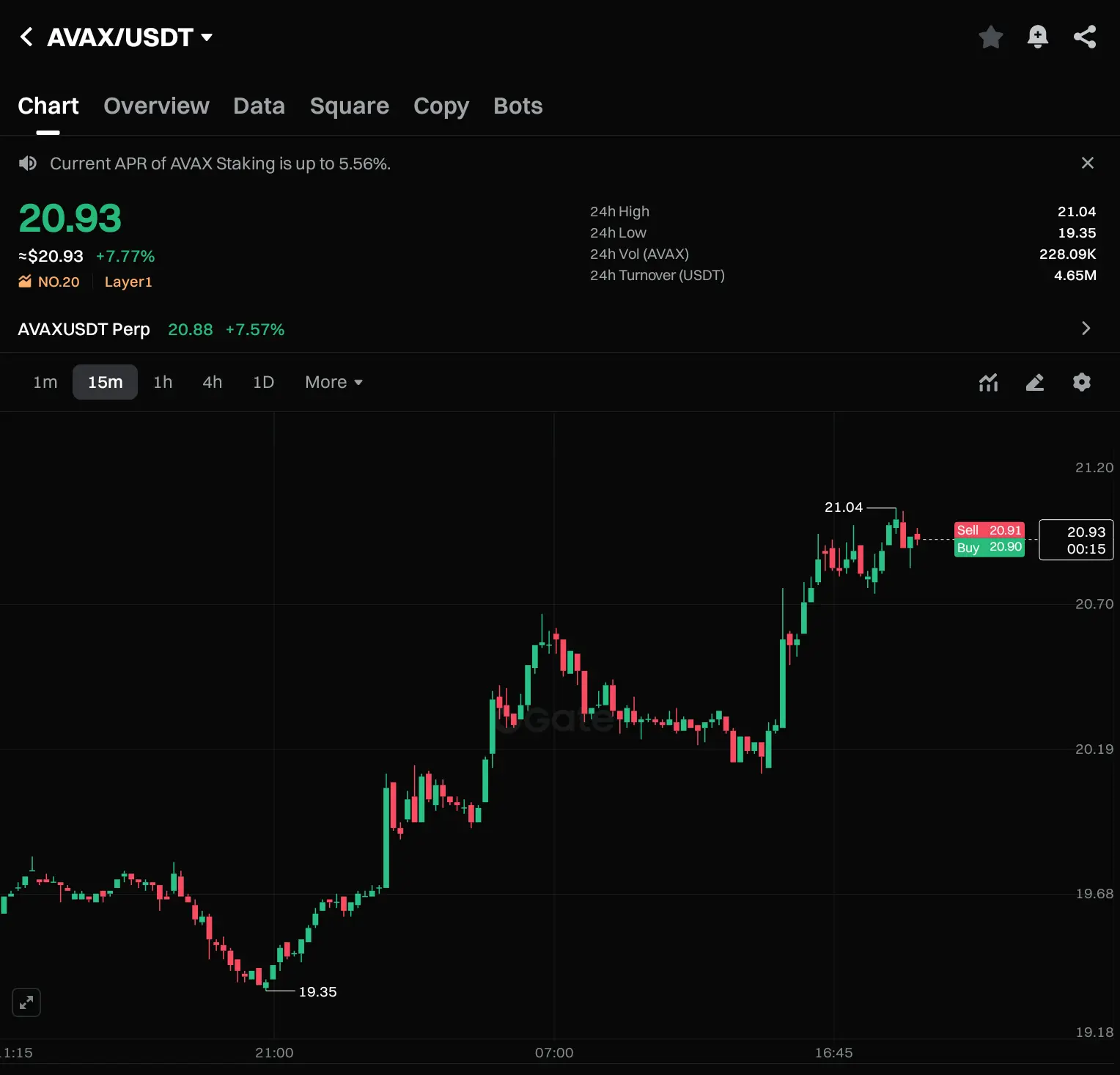Click the 24h Vol value 228.09K
Image resolution: width=1120 pixels, height=1075 pixels.
point(1067,254)
